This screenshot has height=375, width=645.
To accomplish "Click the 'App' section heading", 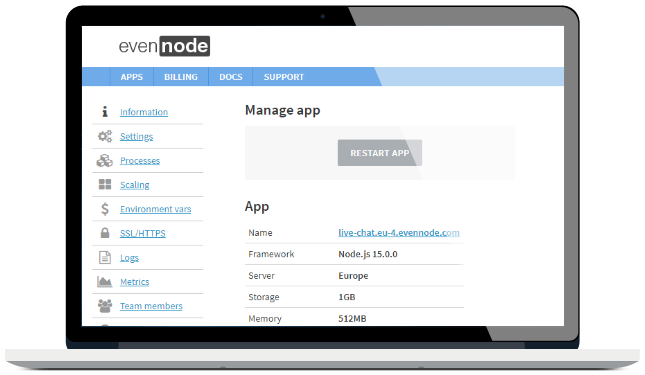I will (x=257, y=206).
